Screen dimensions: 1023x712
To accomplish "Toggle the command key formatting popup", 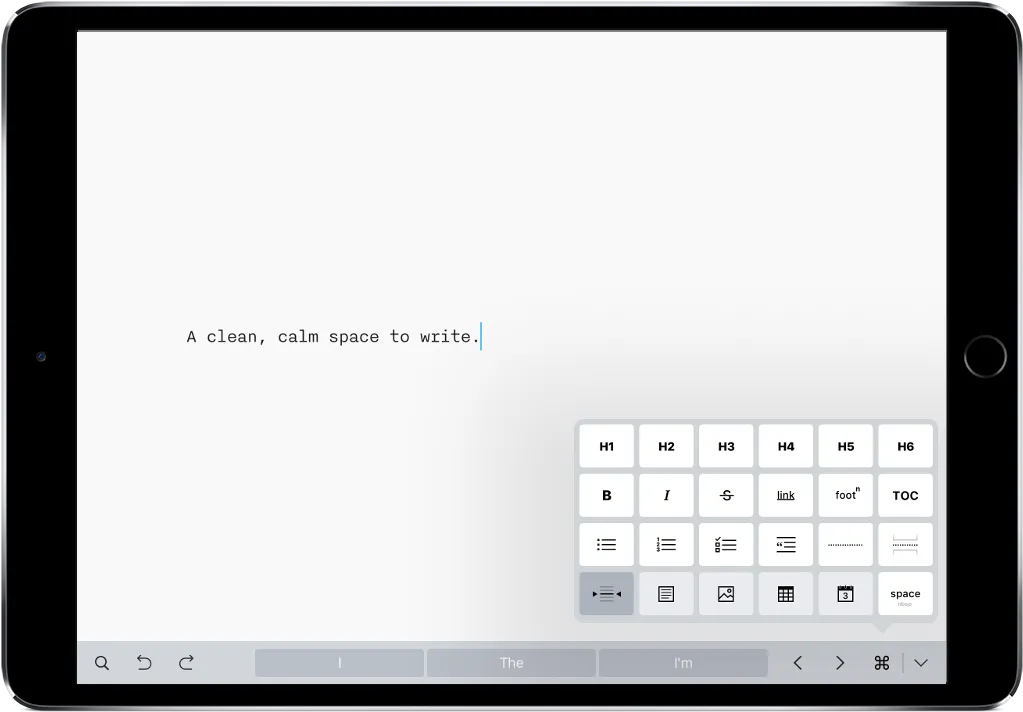I will coord(881,663).
